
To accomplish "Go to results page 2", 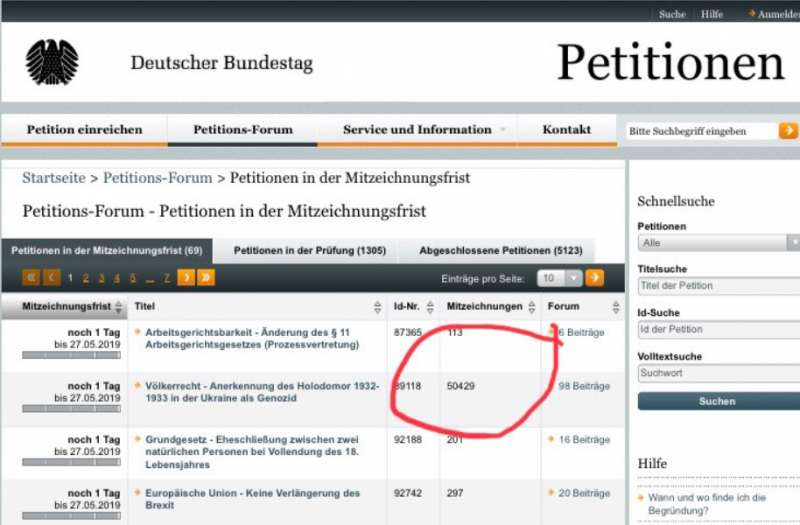I will click(x=86, y=278).
